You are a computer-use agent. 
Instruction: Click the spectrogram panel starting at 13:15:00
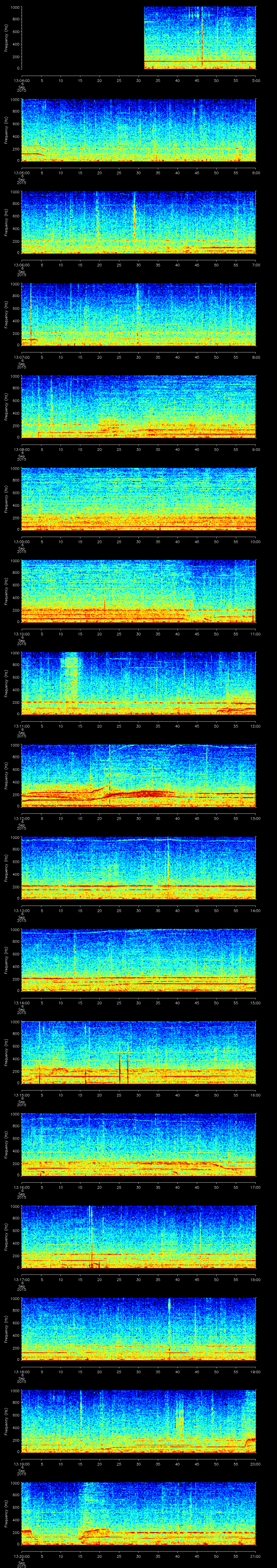point(139,1052)
